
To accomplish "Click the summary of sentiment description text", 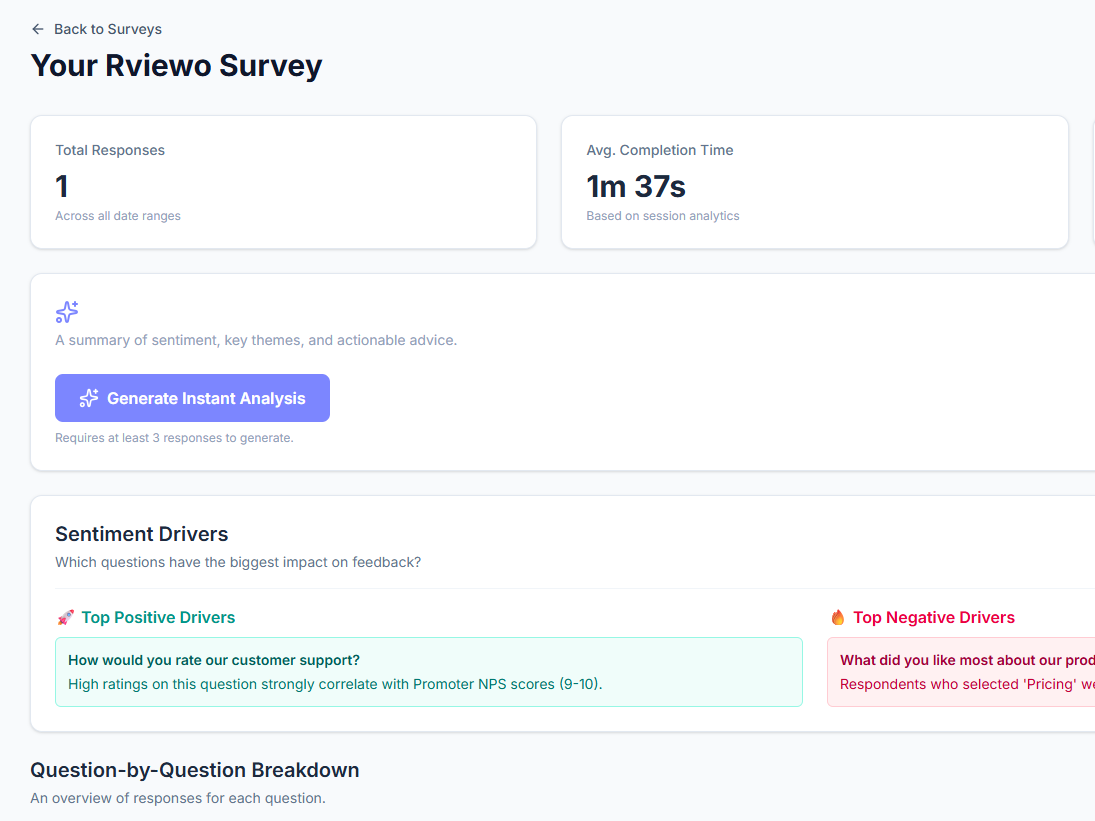I will coord(256,340).
